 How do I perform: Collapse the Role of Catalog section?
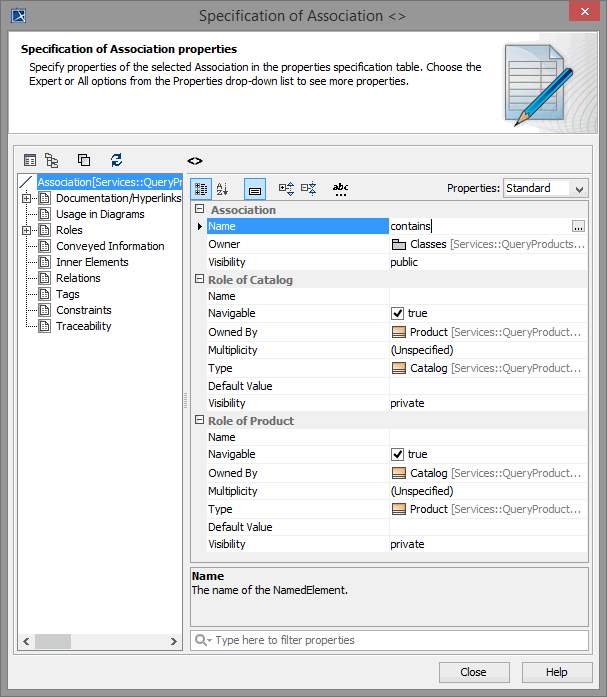(x=199, y=280)
